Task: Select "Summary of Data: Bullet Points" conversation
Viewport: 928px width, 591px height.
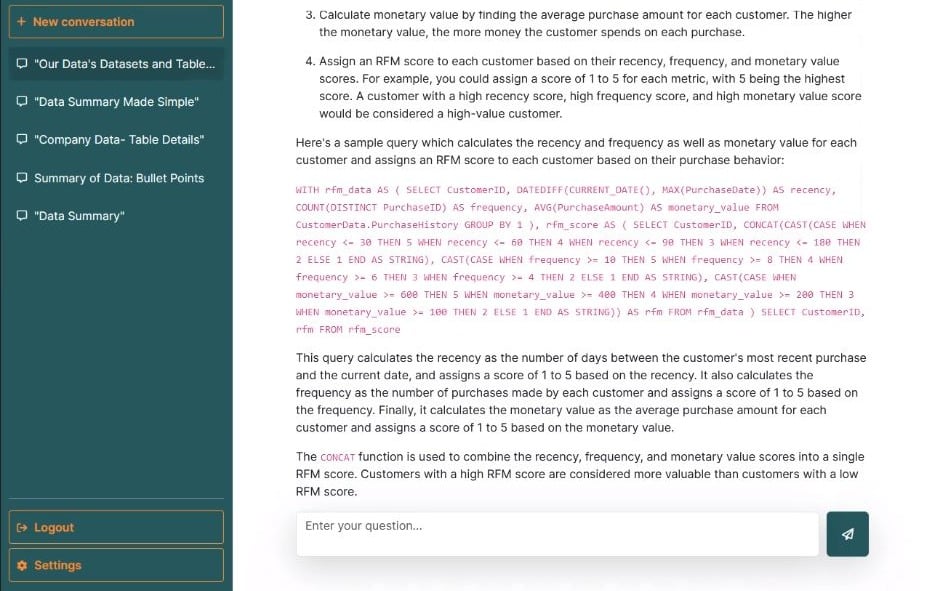Action: (117, 178)
